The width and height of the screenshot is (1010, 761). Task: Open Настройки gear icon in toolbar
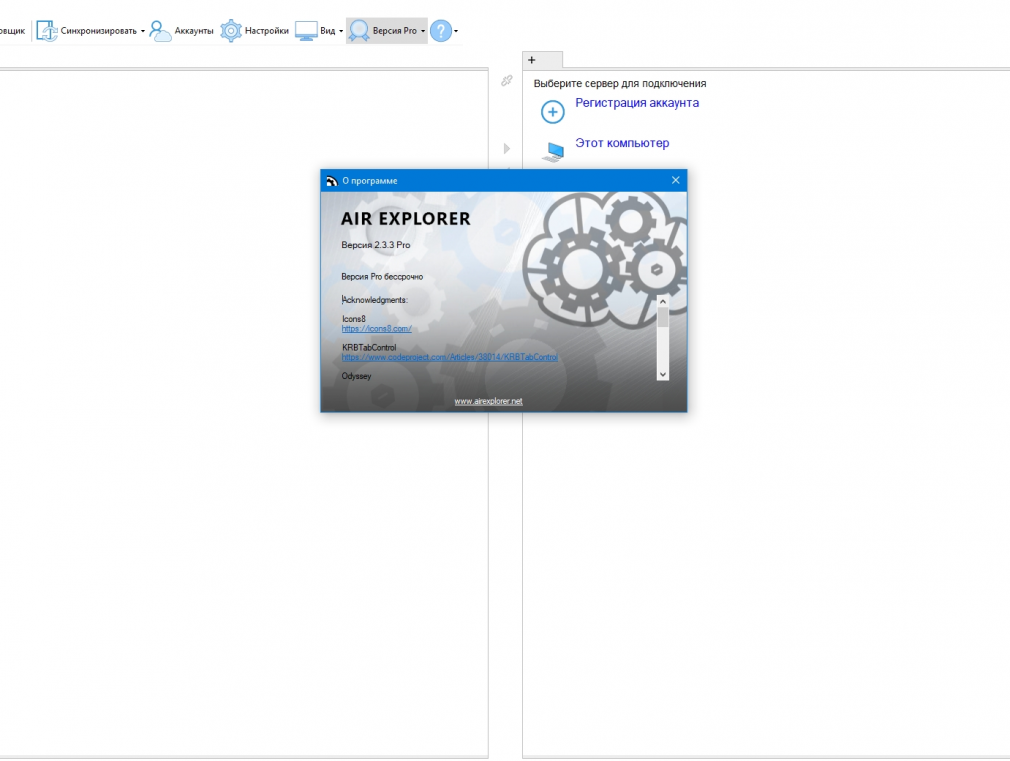click(231, 30)
